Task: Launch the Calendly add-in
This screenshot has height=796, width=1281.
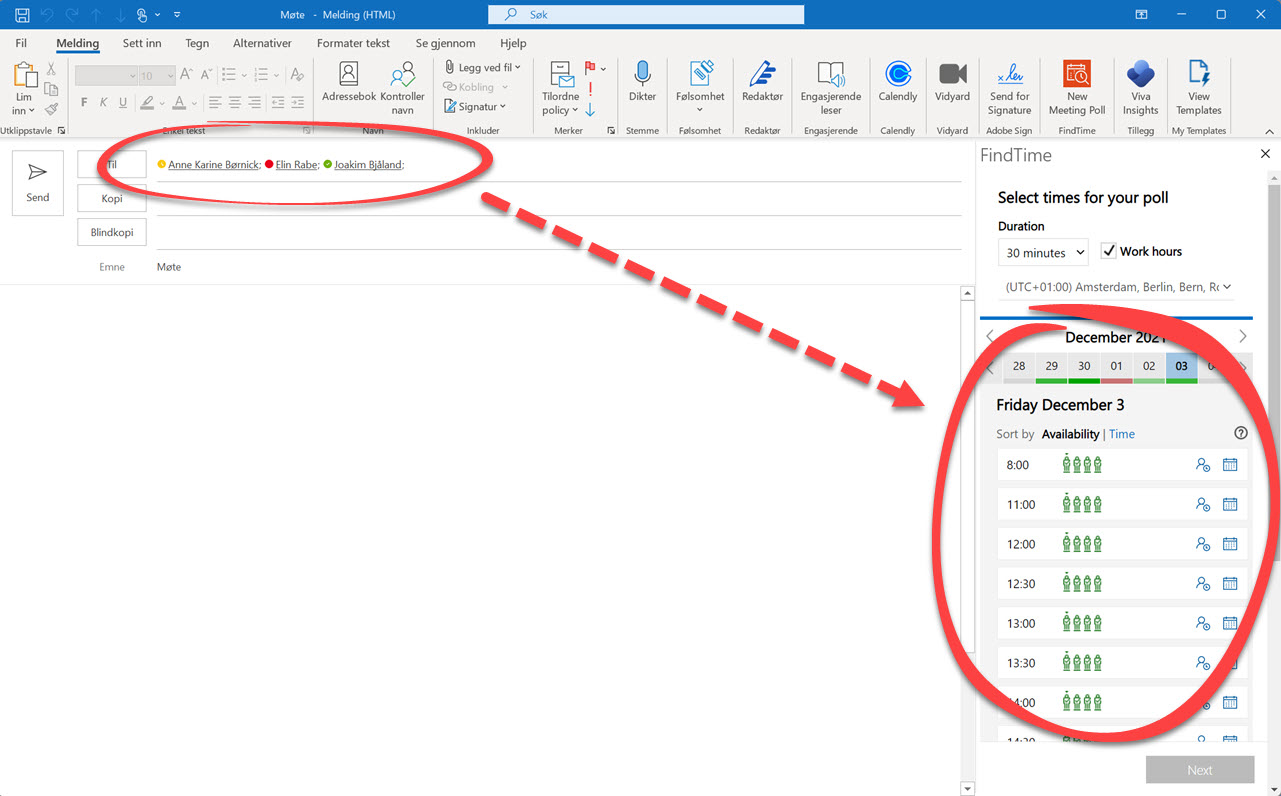Action: click(x=897, y=88)
